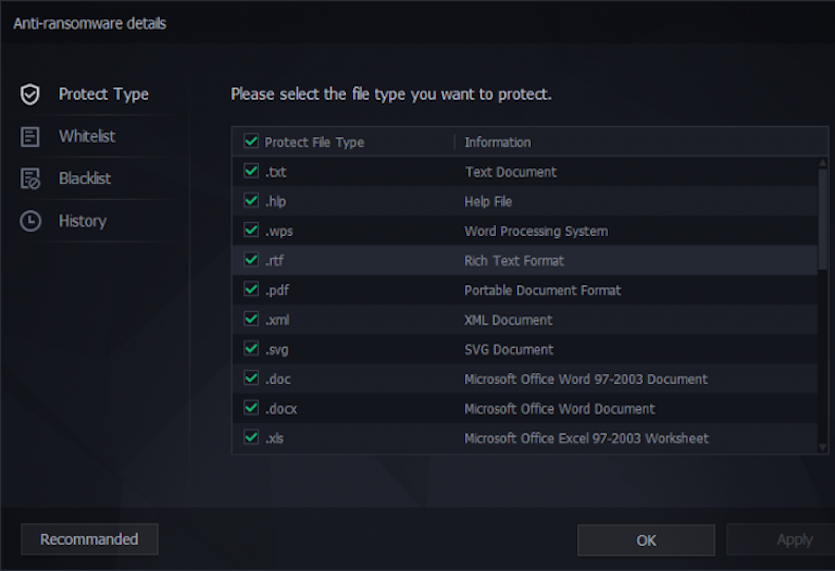835x571 pixels.
Task: Confirm with the OK button
Action: click(646, 540)
